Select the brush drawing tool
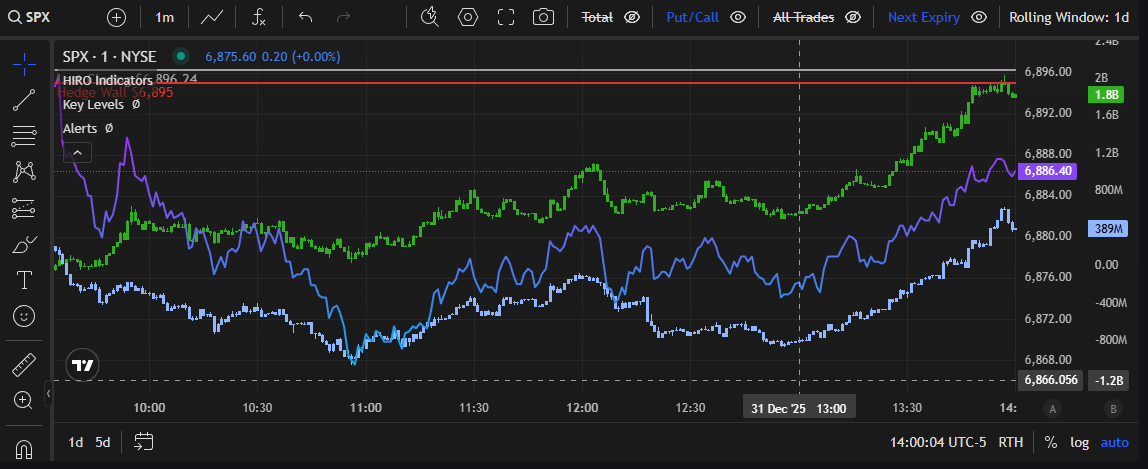This screenshot has width=1148, height=469. click(x=24, y=244)
